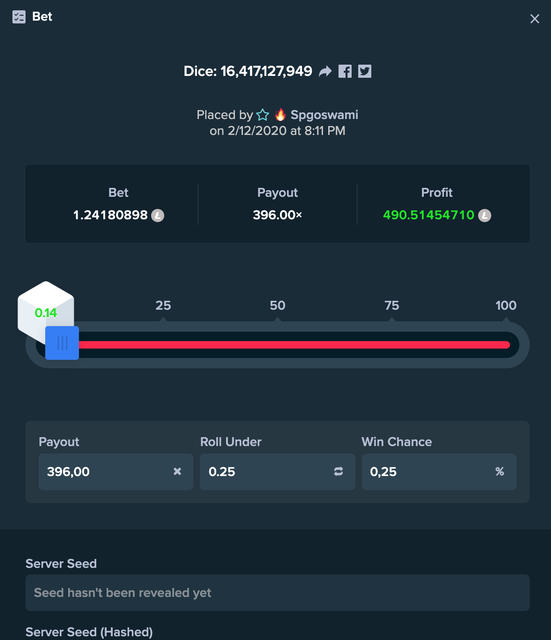Viewport: 551px width, 640px height.
Task: Click the Bet checklist icon in header
Action: point(19,17)
